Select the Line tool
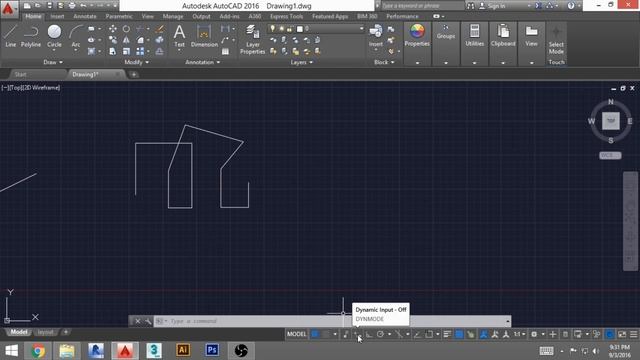The height and width of the screenshot is (360, 640). coord(11,36)
